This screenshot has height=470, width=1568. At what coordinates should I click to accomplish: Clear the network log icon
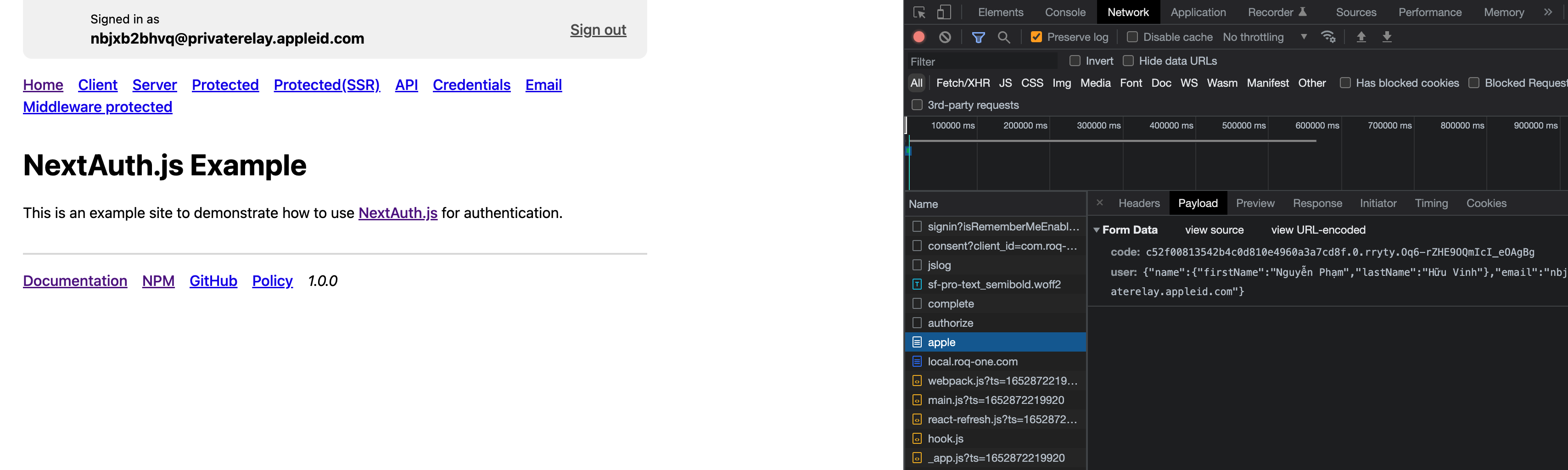pyautogui.click(x=945, y=37)
